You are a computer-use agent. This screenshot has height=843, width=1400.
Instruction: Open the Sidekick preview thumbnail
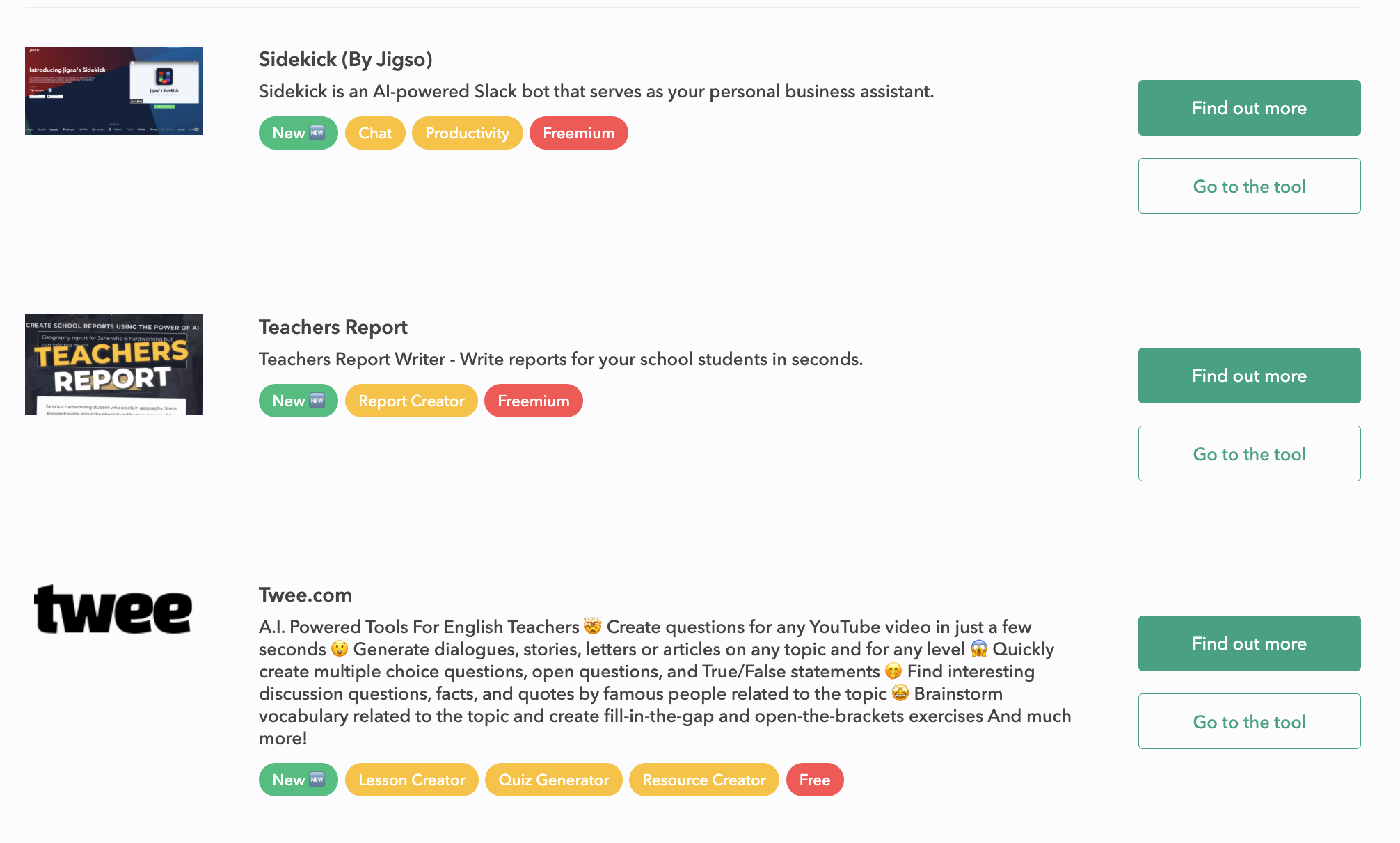point(114,90)
